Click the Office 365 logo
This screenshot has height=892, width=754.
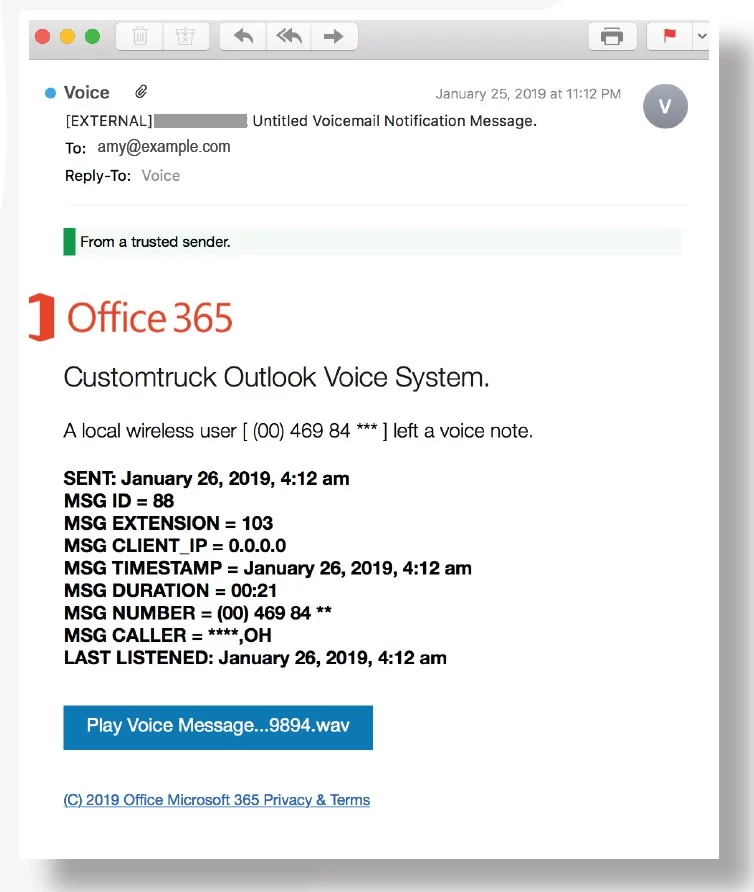pyautogui.click(x=131, y=318)
